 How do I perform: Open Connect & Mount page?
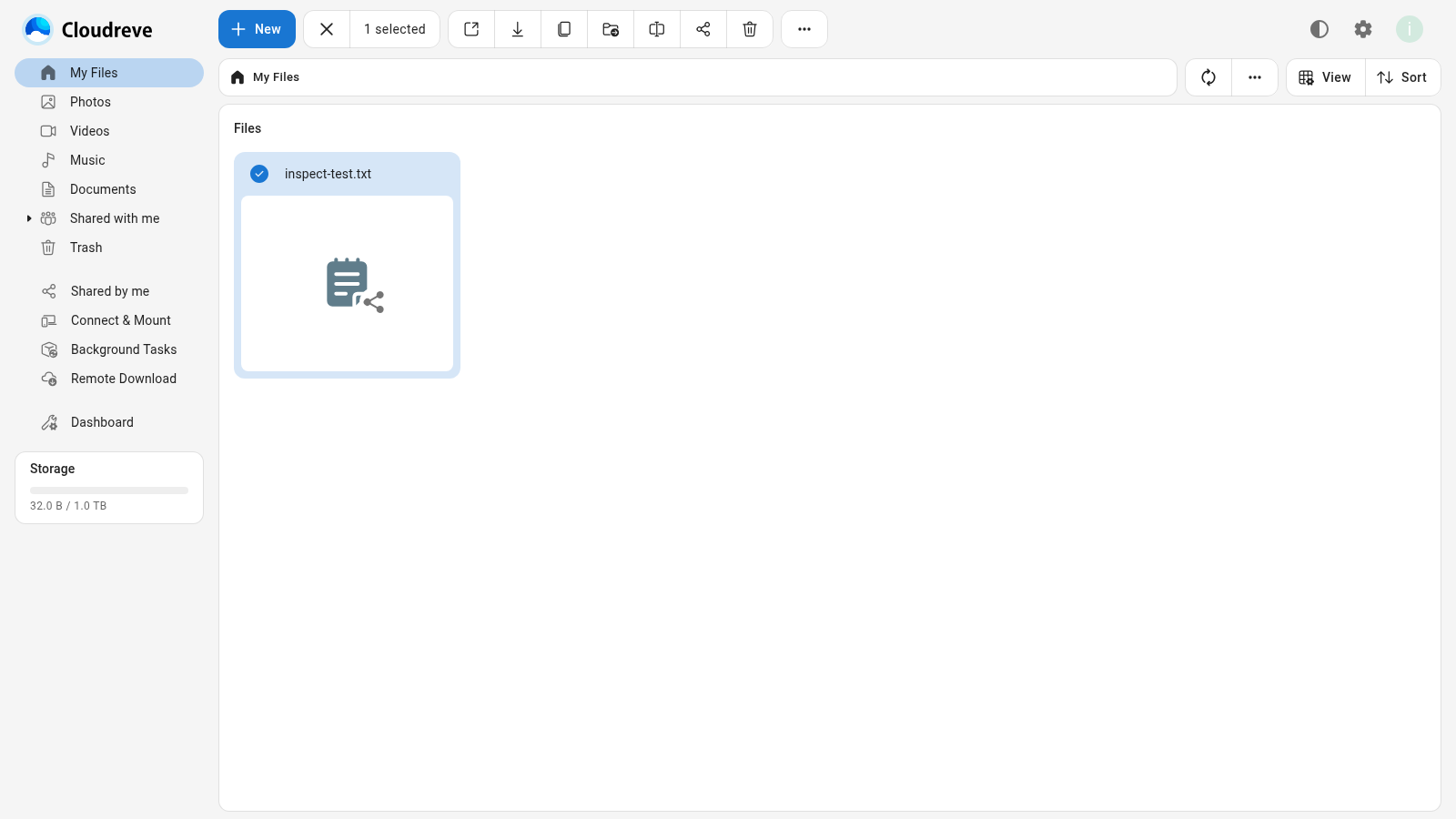109,320
